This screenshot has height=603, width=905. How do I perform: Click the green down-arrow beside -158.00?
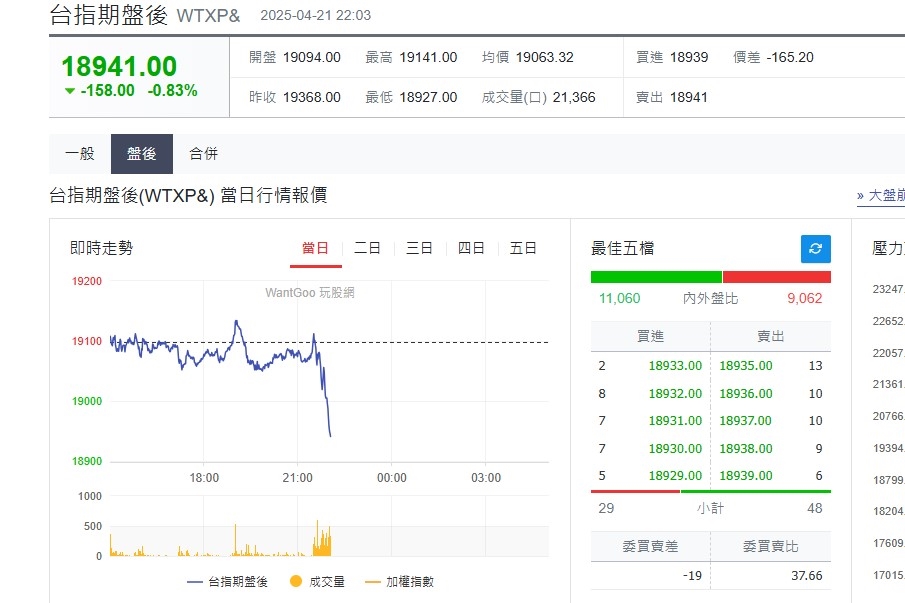coord(69,91)
